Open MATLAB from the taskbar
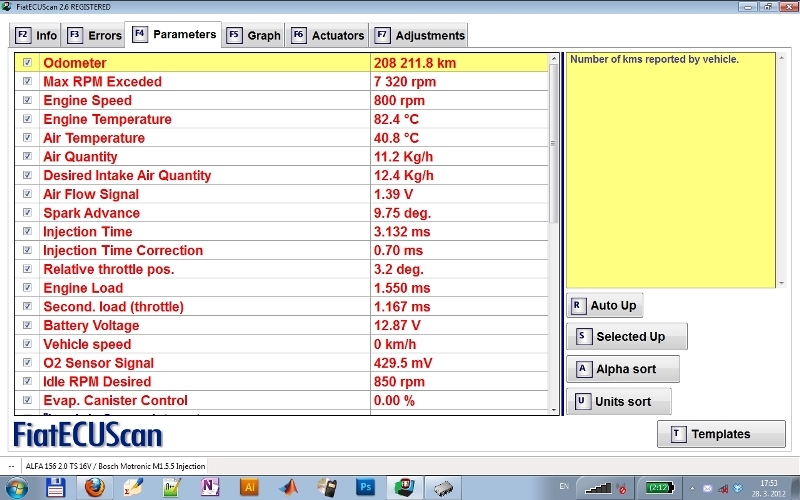 [287, 487]
